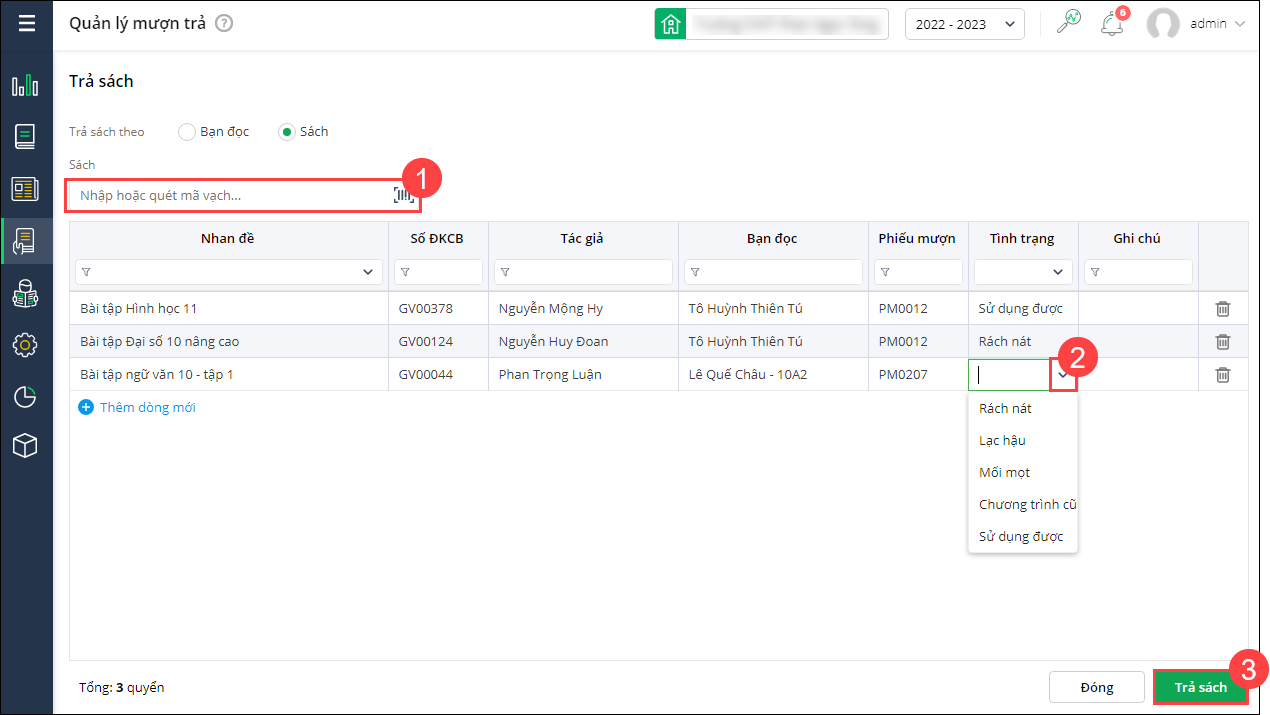Viewport: 1270px width, 715px height.
Task: Open the cube sidebar icon
Action: (25, 446)
